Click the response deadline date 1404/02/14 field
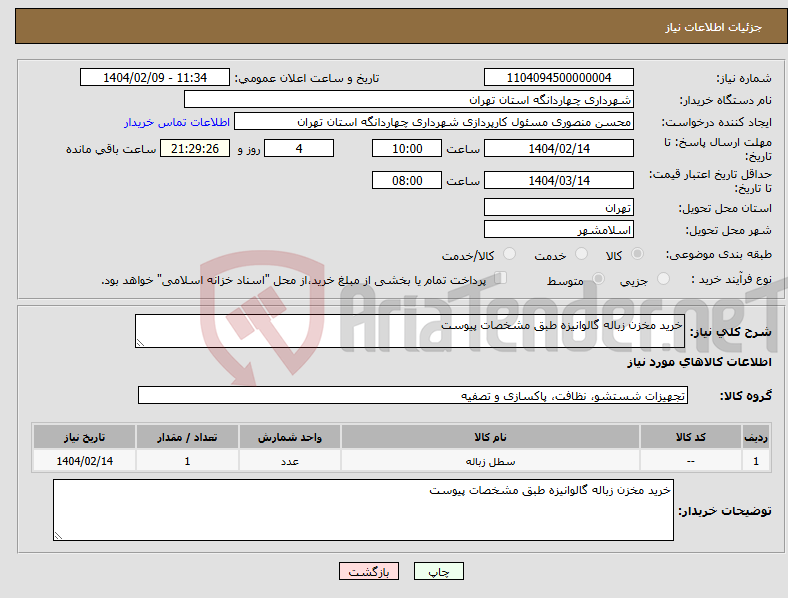 click(558, 148)
